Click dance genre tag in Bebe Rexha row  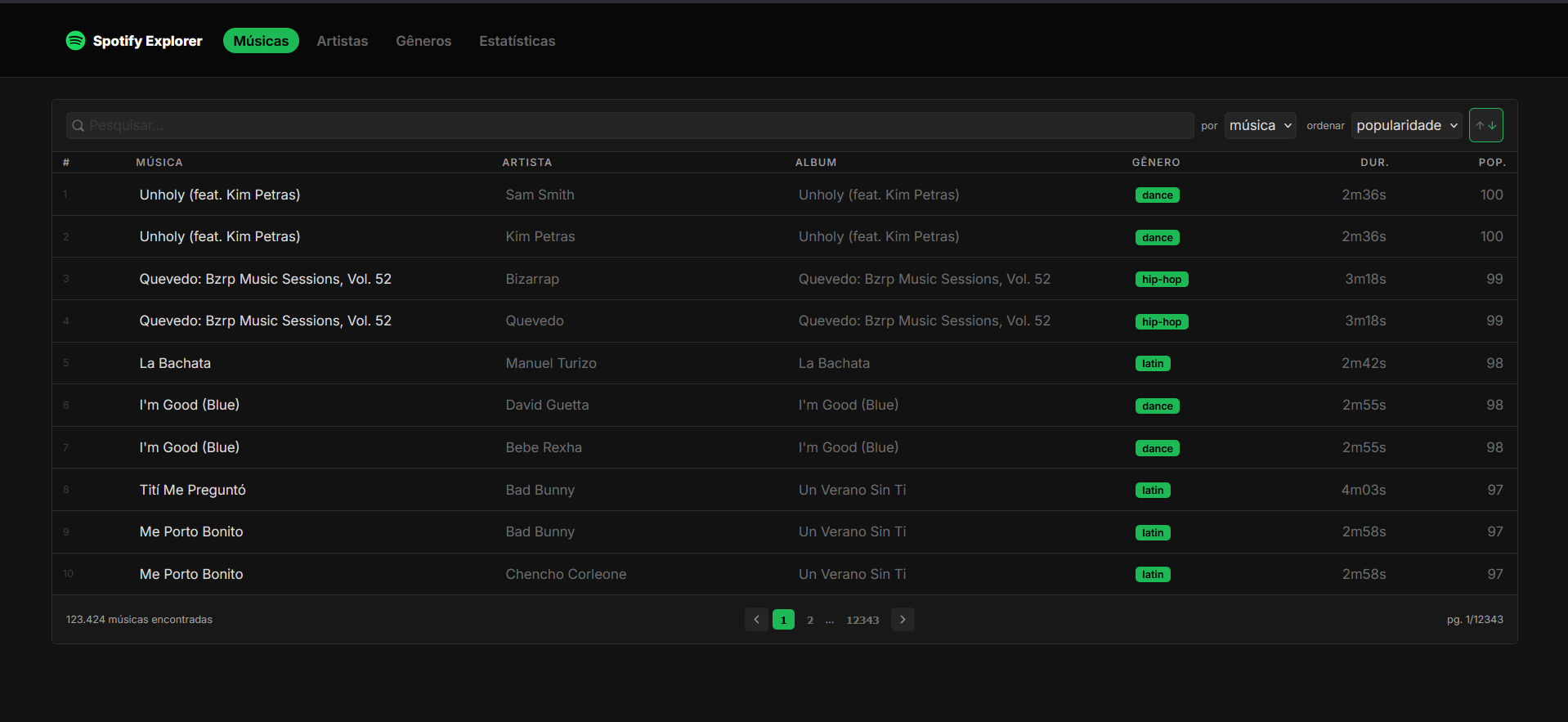(x=1157, y=448)
